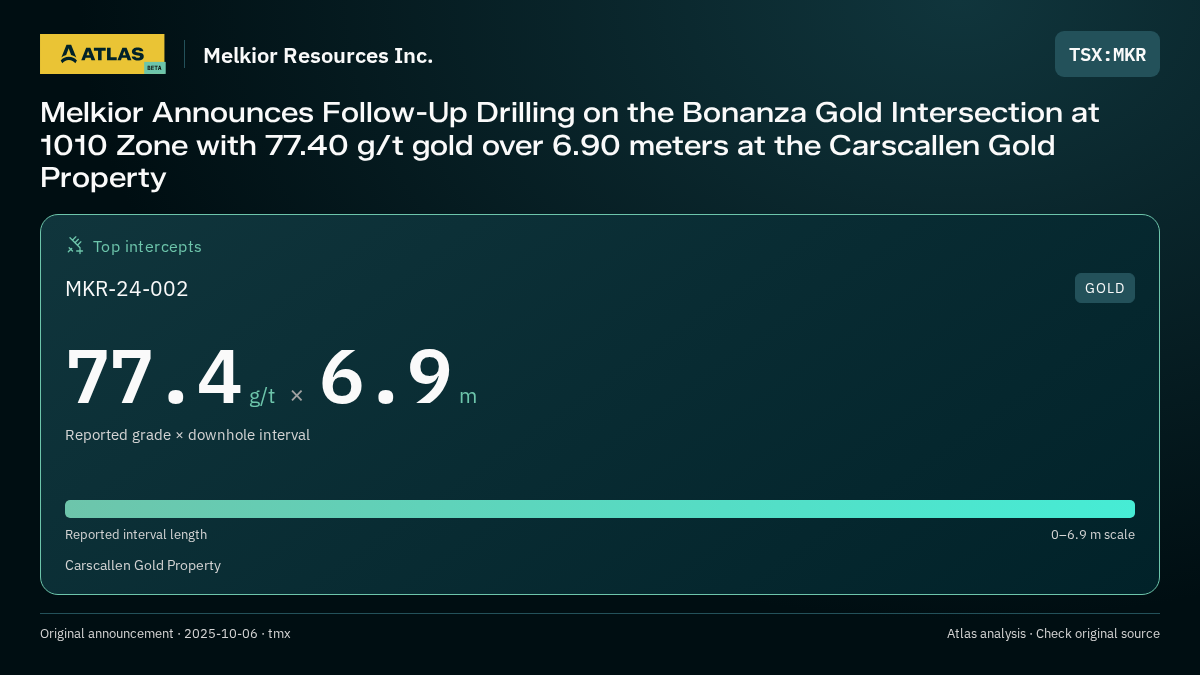Image resolution: width=1200 pixels, height=675 pixels.
Task: Click the interval length progress bar
Action: (600, 509)
